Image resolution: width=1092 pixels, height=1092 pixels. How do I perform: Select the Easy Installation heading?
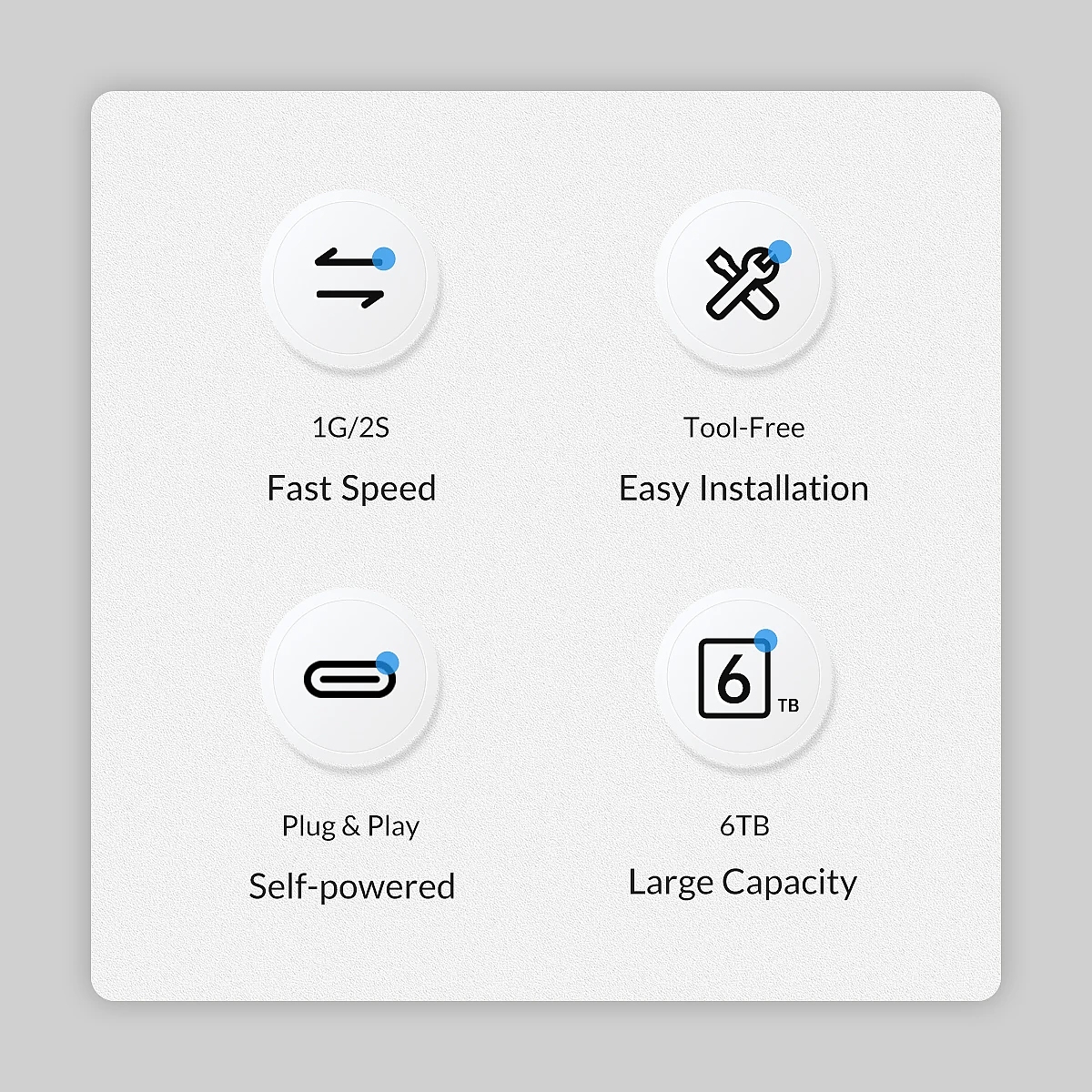[x=743, y=489]
